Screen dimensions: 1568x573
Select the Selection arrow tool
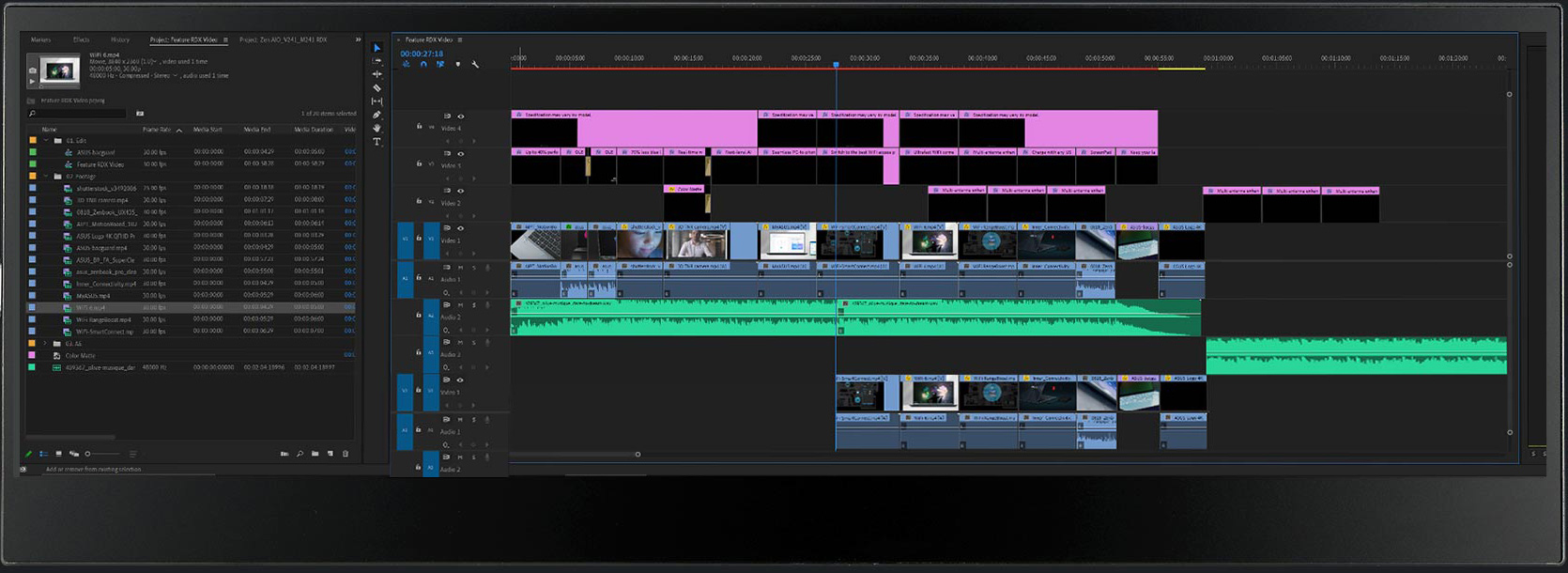pyautogui.click(x=377, y=48)
